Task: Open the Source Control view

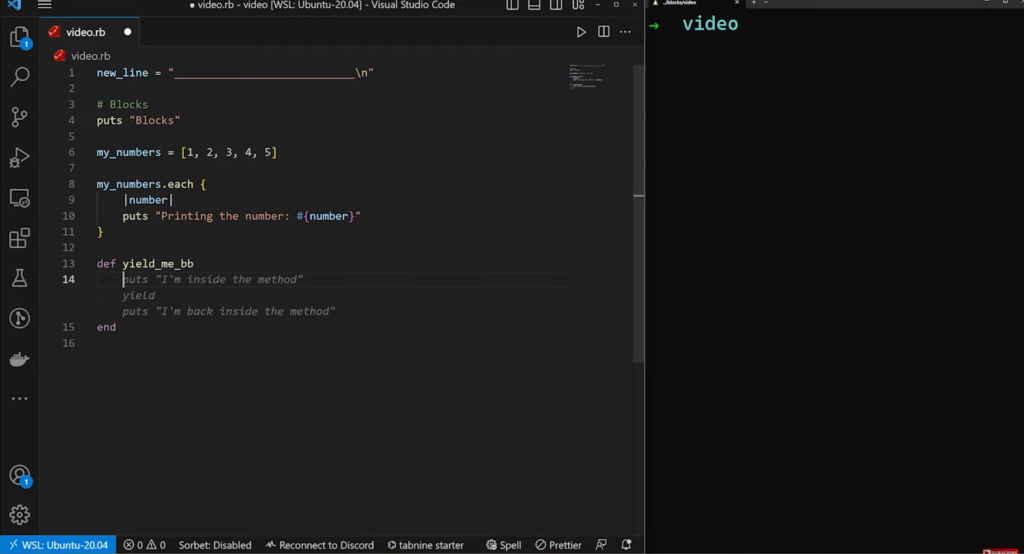Action: (x=20, y=117)
